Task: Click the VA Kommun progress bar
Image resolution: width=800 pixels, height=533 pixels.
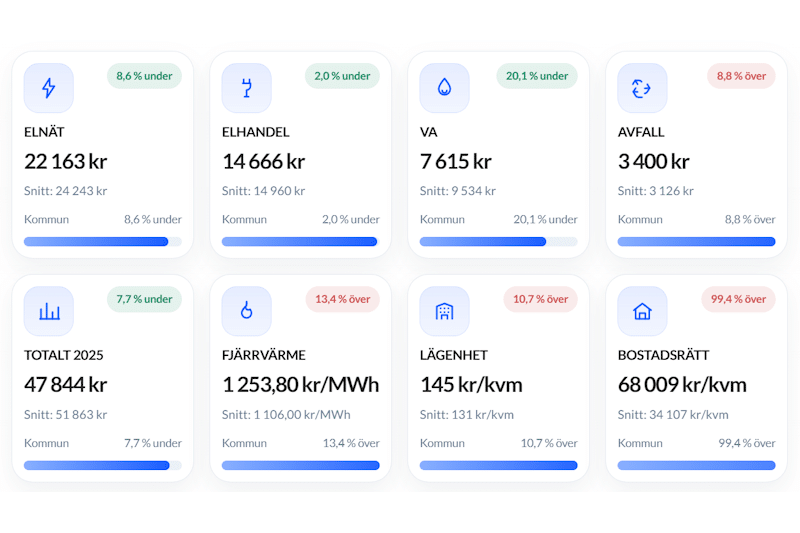Action: [x=498, y=241]
